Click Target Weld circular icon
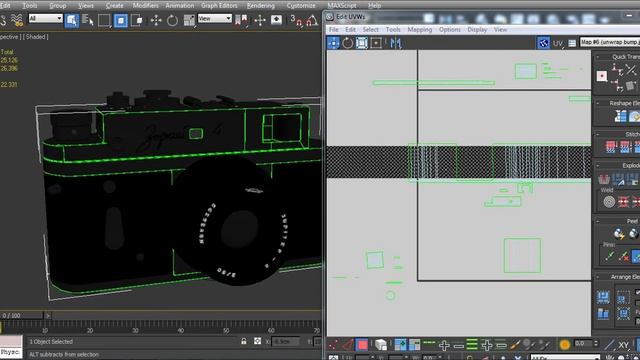 (x=609, y=202)
